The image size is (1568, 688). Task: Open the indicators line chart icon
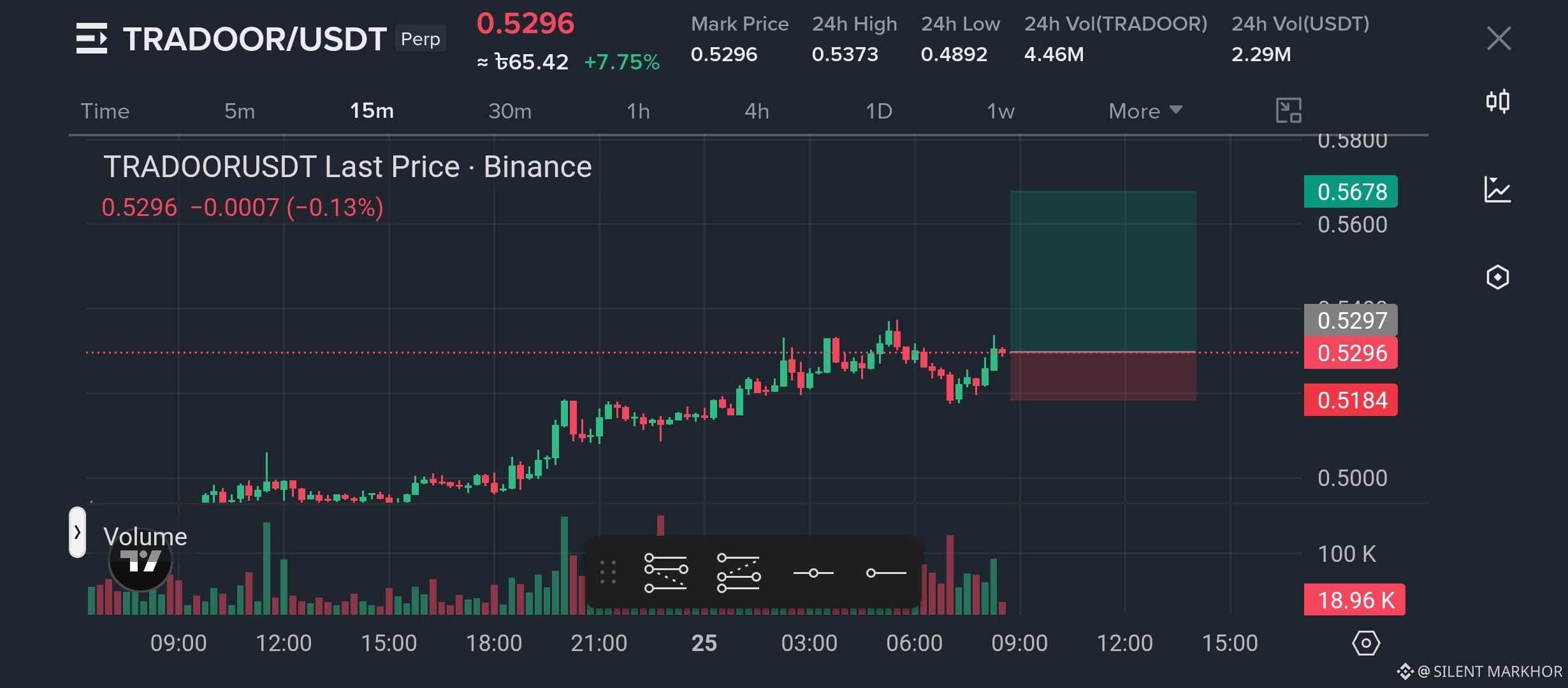1497,189
